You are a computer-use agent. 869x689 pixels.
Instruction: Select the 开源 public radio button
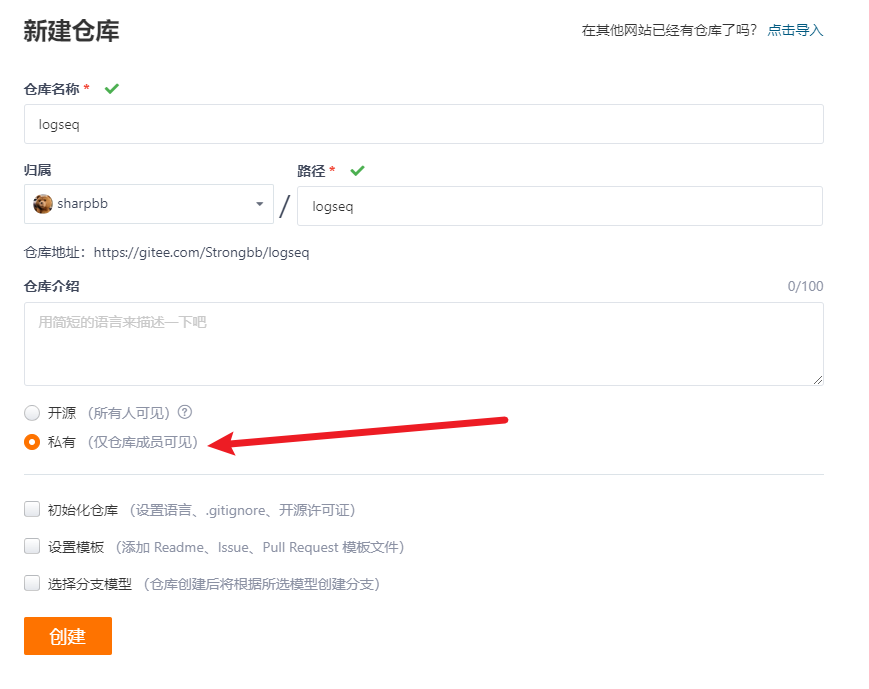point(32,413)
